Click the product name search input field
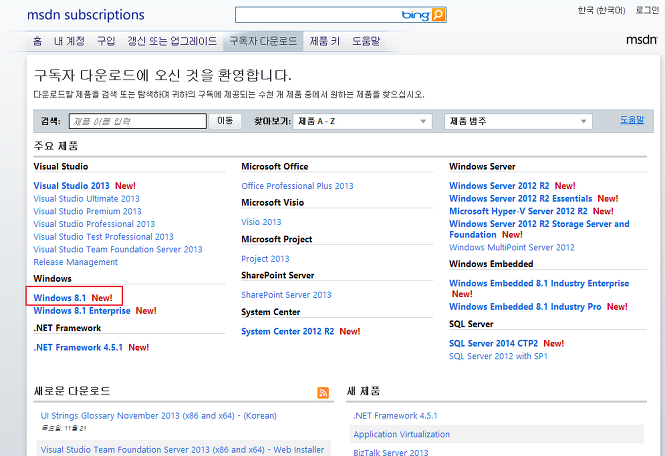 [138, 121]
